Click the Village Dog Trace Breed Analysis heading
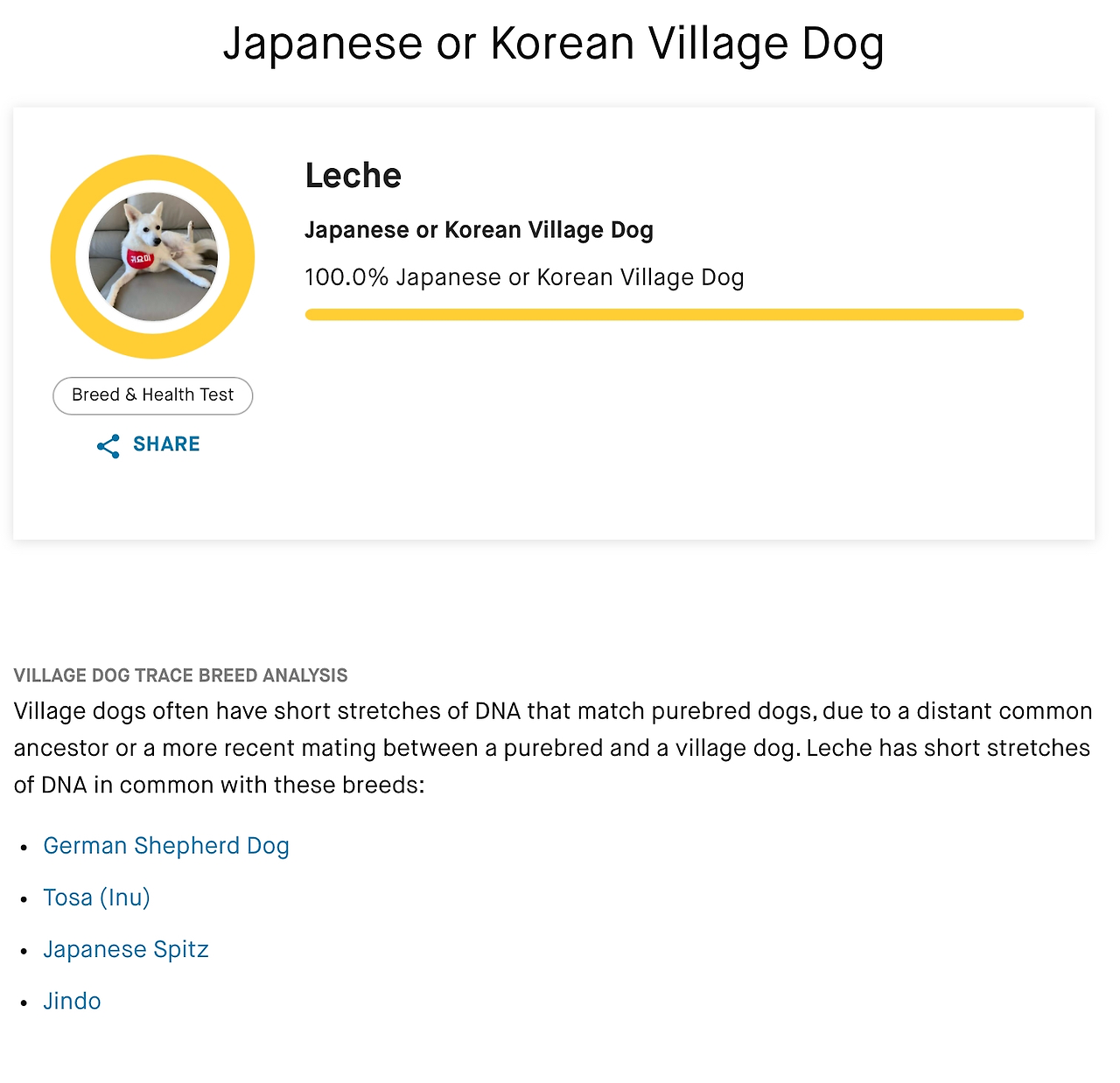 181,675
